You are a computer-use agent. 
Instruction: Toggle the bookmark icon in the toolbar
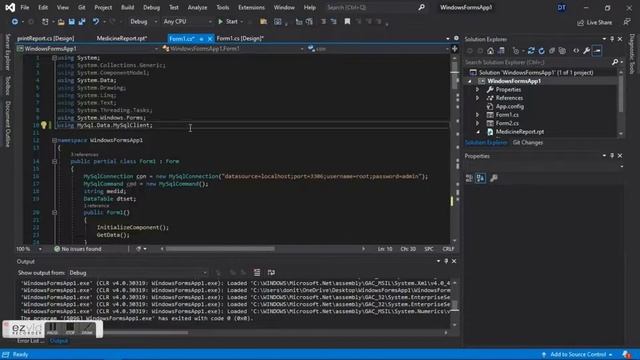347,22
